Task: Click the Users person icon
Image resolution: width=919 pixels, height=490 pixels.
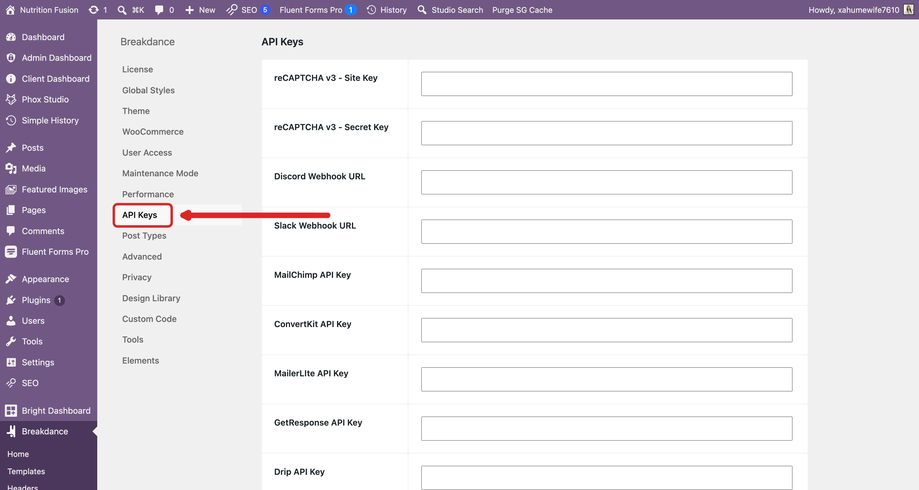Action: point(11,321)
